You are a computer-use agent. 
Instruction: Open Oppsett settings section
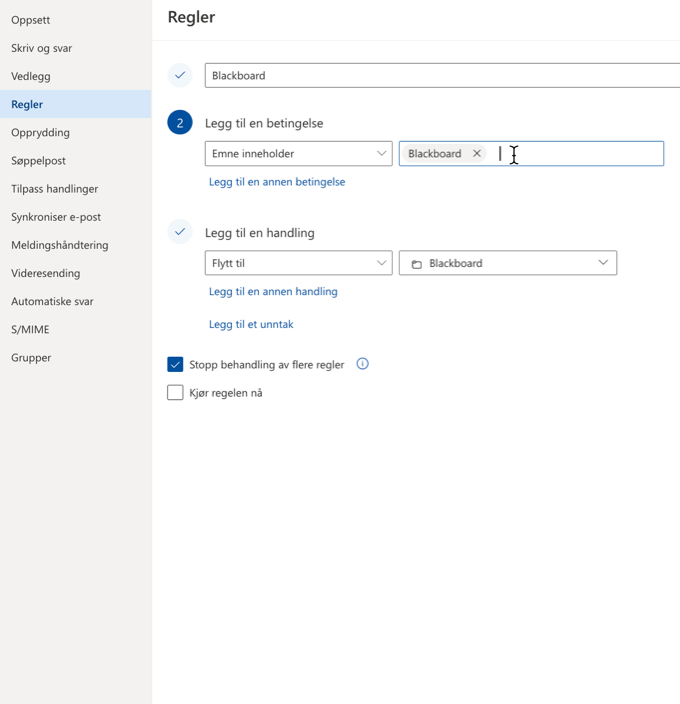pyautogui.click(x=31, y=20)
